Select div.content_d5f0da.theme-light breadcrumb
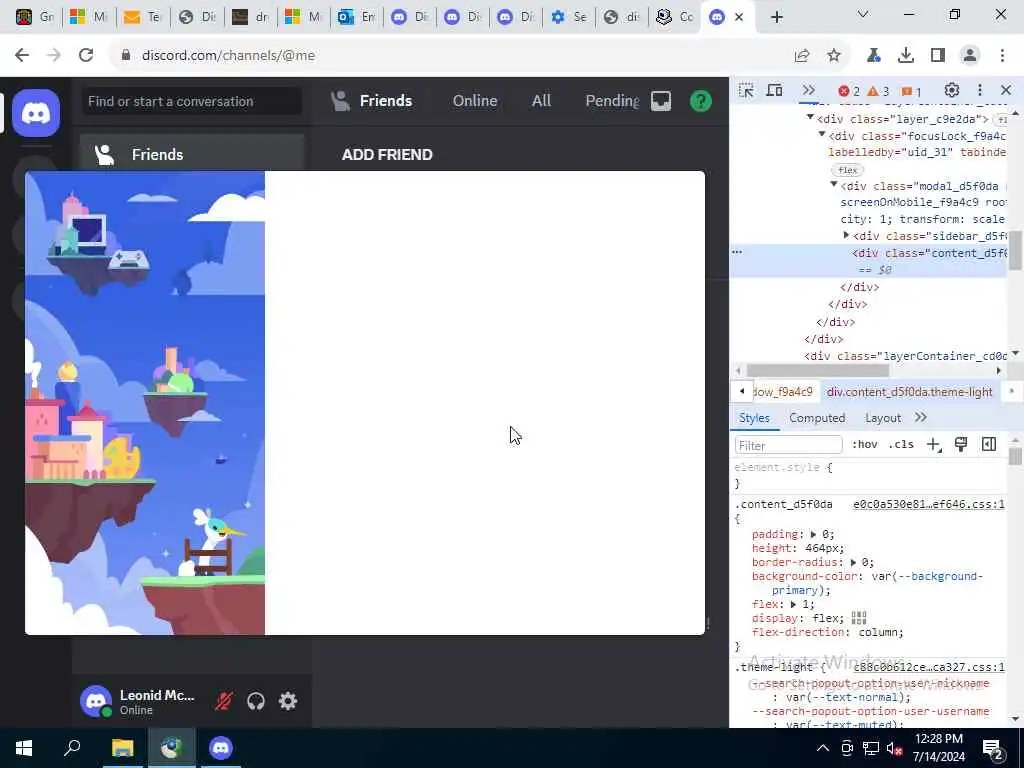This screenshot has width=1024, height=768. point(910,392)
